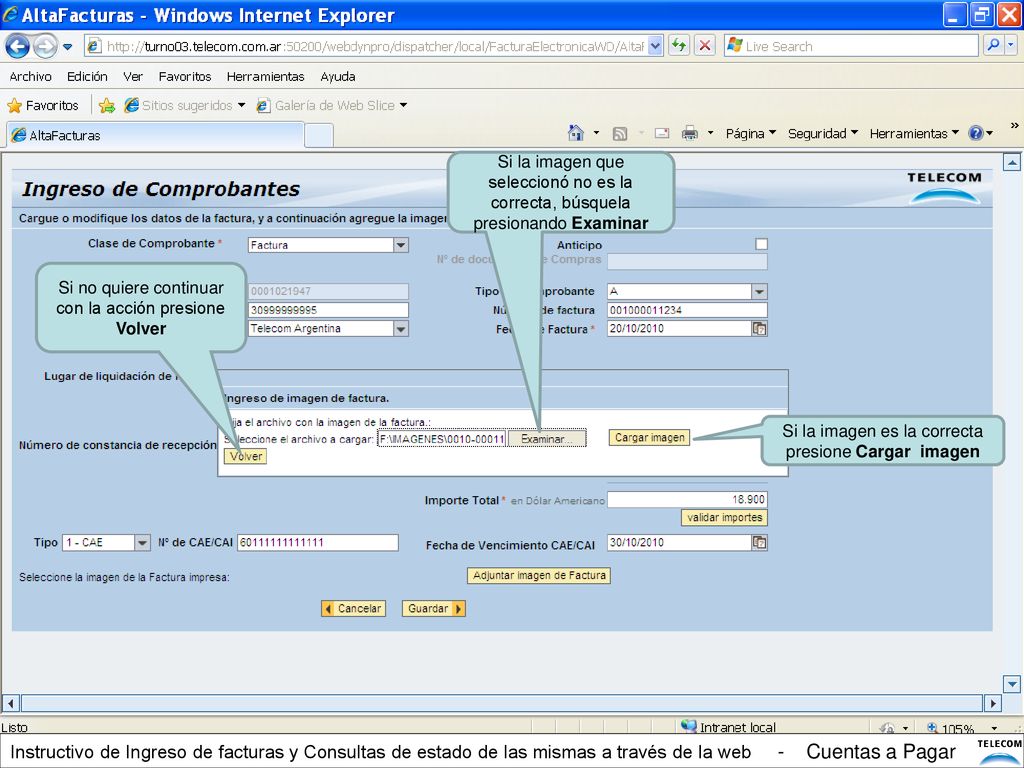Image resolution: width=1024 pixels, height=768 pixels.
Task: Click the Fecha de Factura date field
Action: 679,328
